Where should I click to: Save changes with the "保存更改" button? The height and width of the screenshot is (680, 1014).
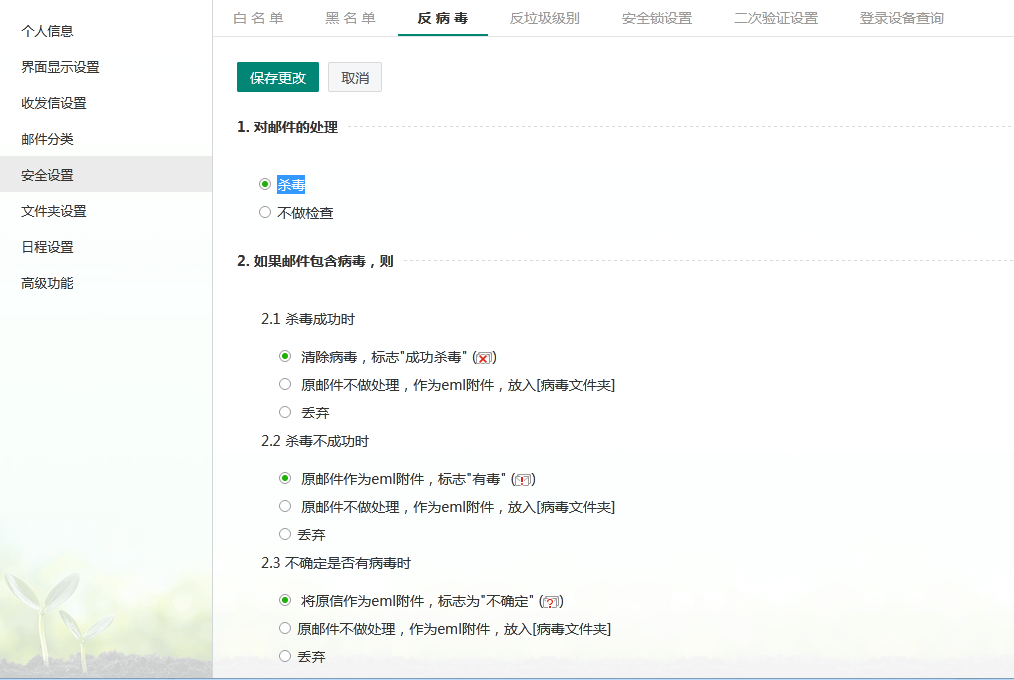(x=277, y=78)
